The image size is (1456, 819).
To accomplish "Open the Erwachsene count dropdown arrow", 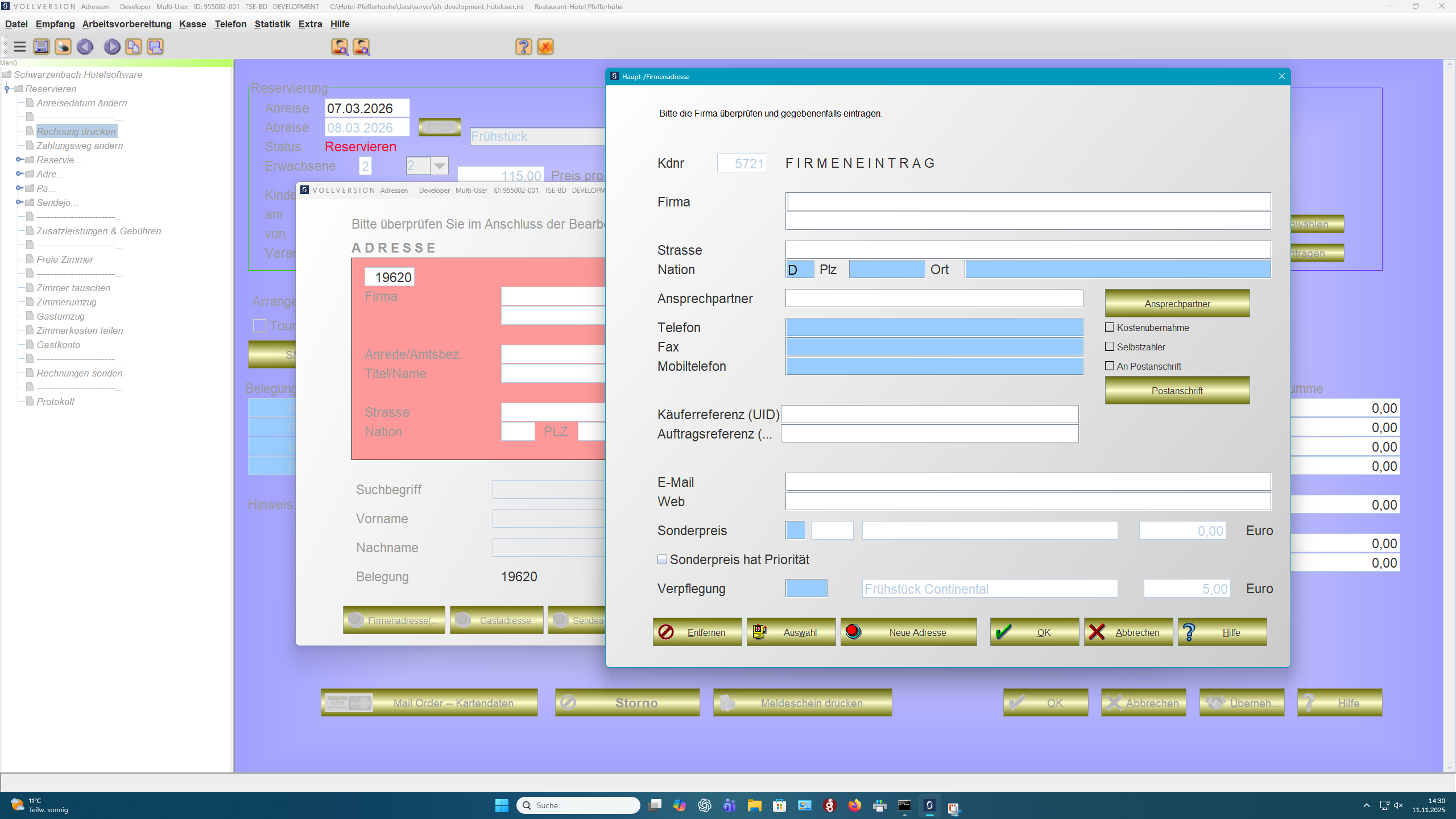I will [439, 166].
